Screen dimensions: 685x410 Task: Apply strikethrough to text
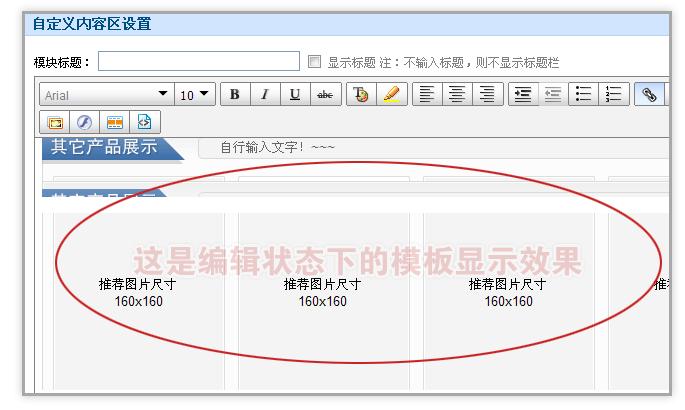325,95
